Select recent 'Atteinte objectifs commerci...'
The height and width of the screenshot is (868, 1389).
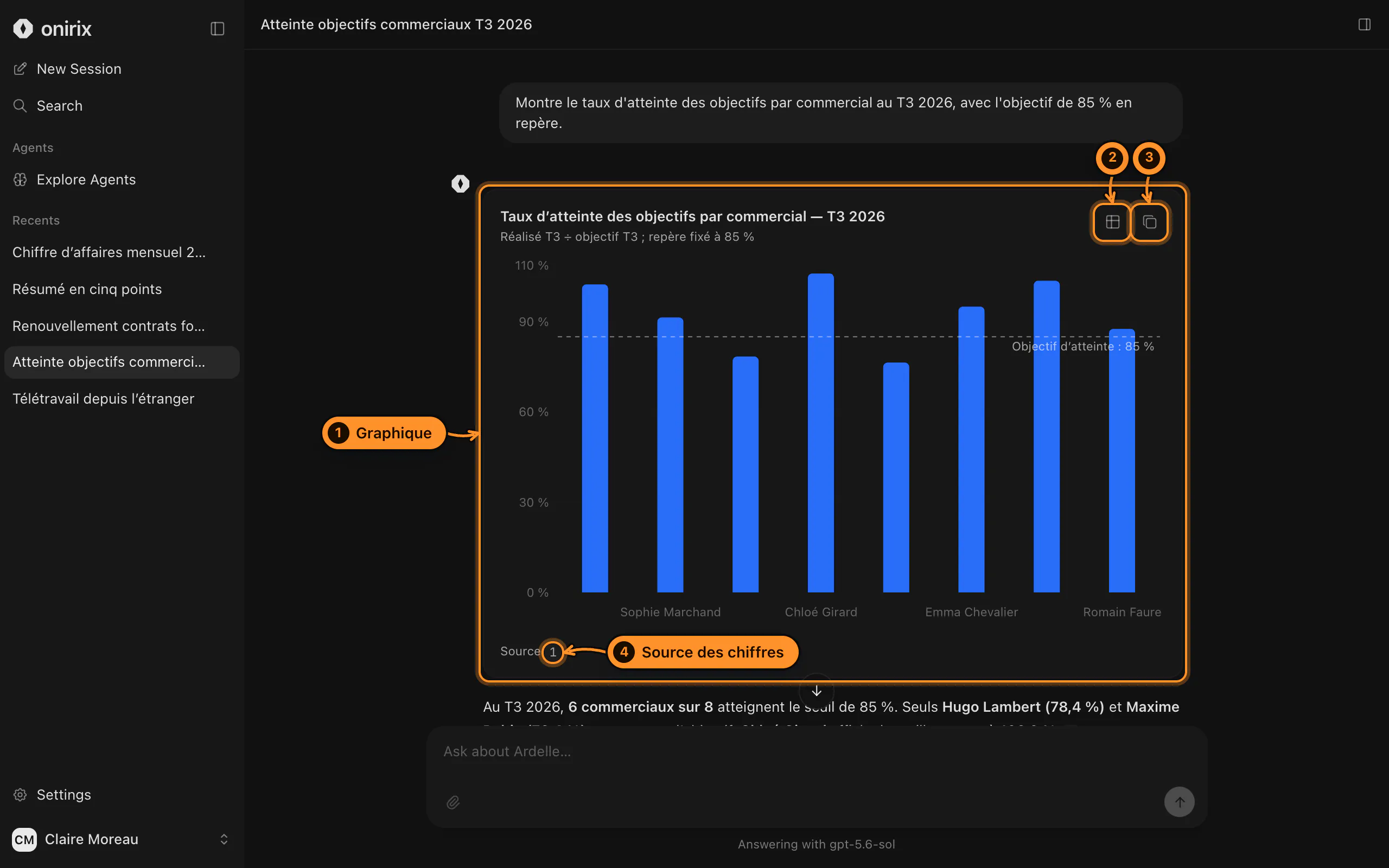pyautogui.click(x=122, y=362)
